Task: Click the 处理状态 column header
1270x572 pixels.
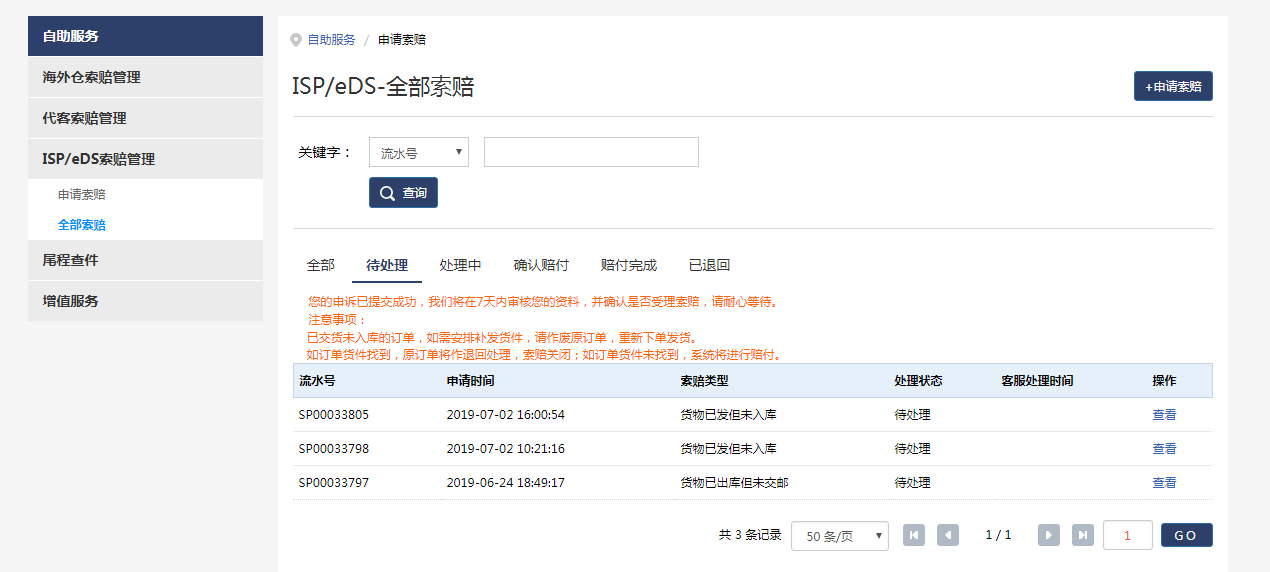Action: point(918,381)
